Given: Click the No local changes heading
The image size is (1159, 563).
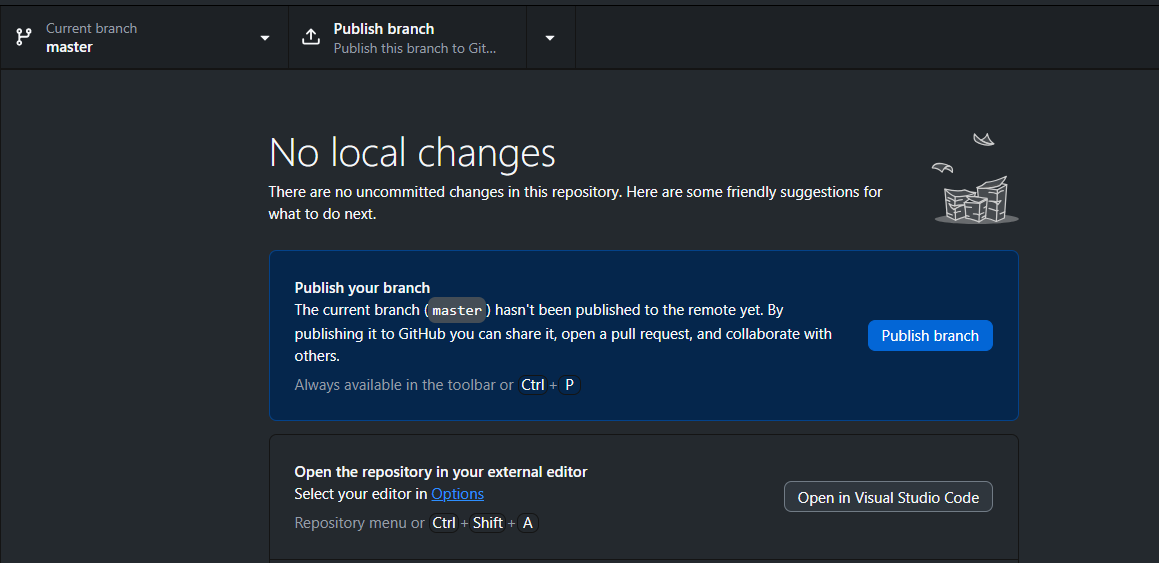Looking at the screenshot, I should pos(412,153).
